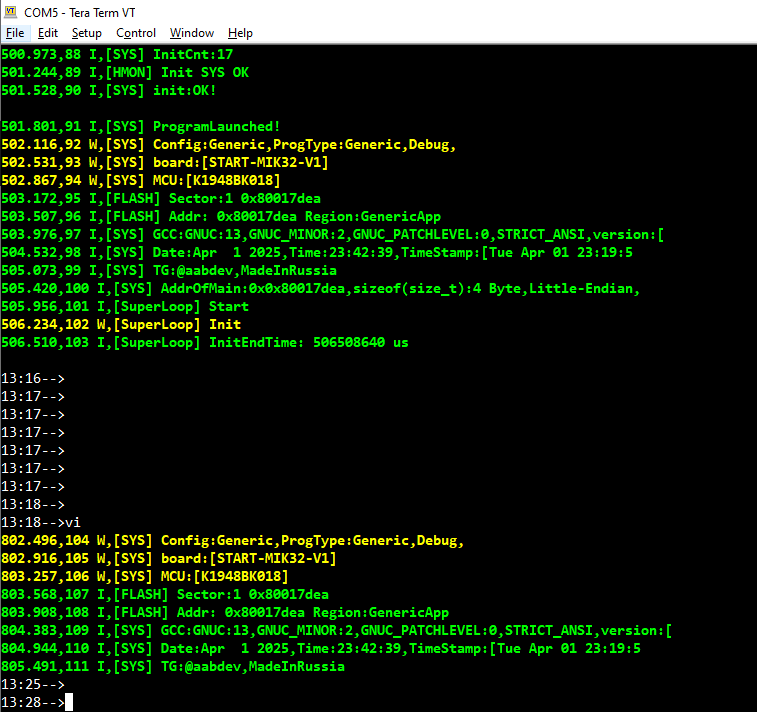Click the Tera Term VT title bar icon

11,12
